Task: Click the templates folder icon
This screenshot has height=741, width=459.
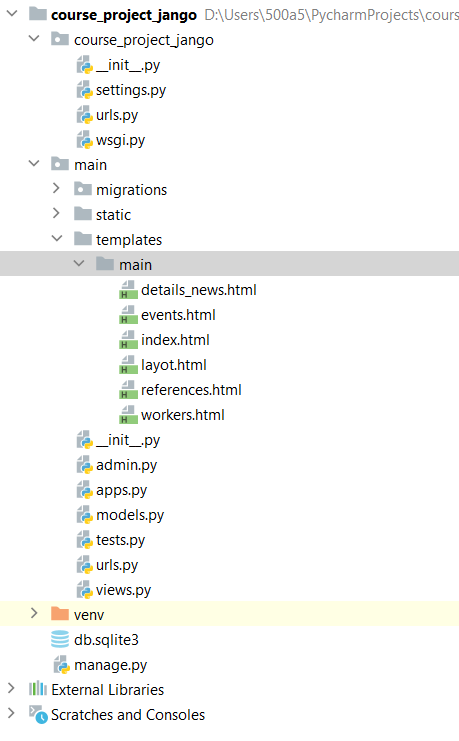Action: click(83, 239)
